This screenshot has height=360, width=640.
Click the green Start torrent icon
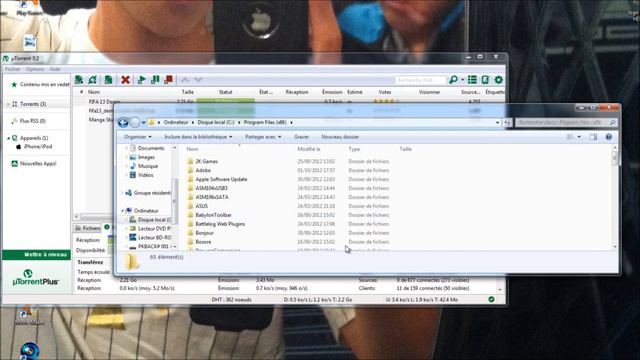[142, 80]
